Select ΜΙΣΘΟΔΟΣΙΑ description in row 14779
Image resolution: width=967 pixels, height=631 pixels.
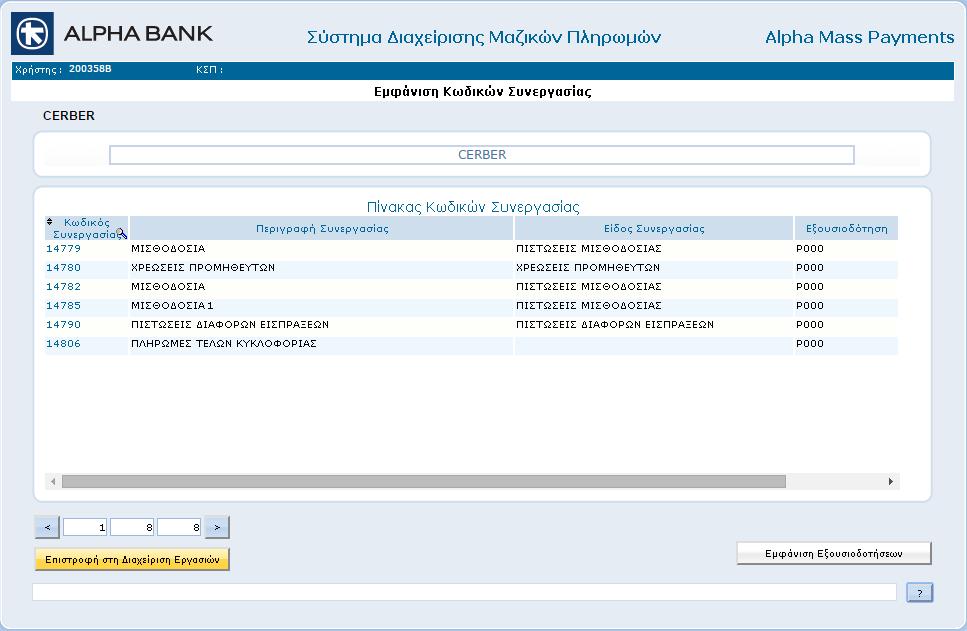pyautogui.click(x=321, y=249)
